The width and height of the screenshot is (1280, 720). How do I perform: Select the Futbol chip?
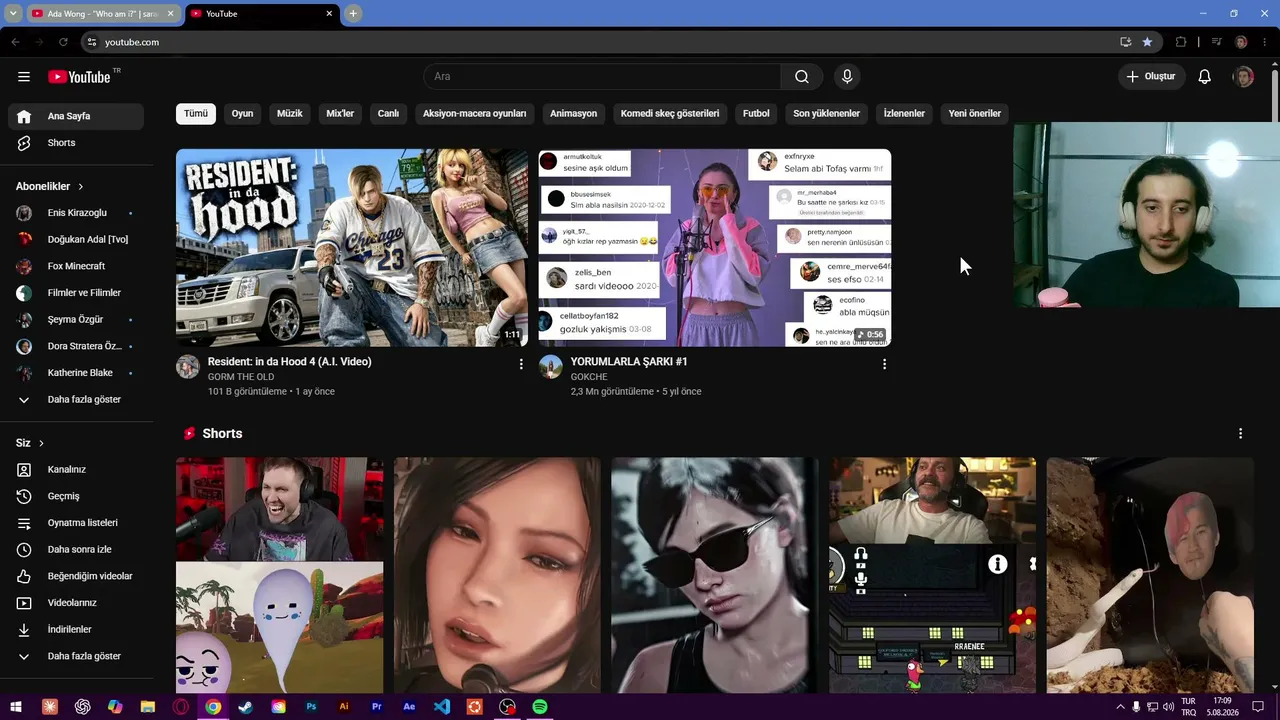[756, 114]
